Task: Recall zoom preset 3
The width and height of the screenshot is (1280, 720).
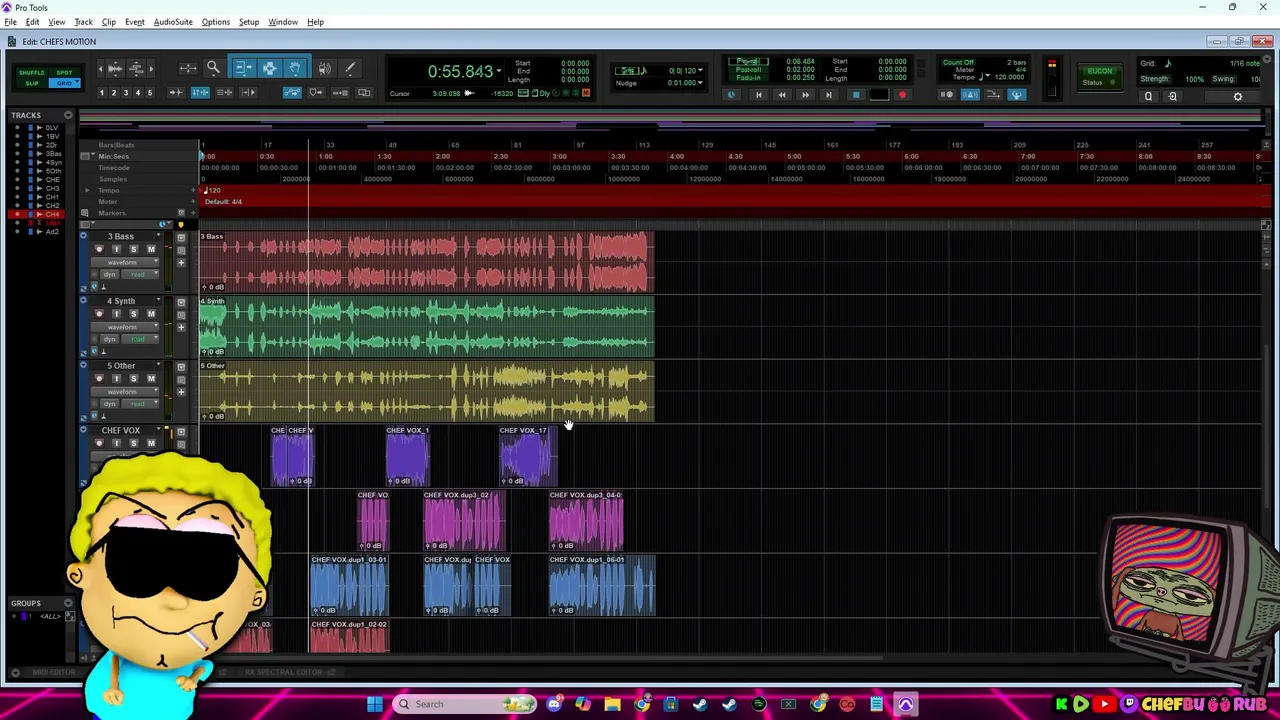Action: coord(126,93)
